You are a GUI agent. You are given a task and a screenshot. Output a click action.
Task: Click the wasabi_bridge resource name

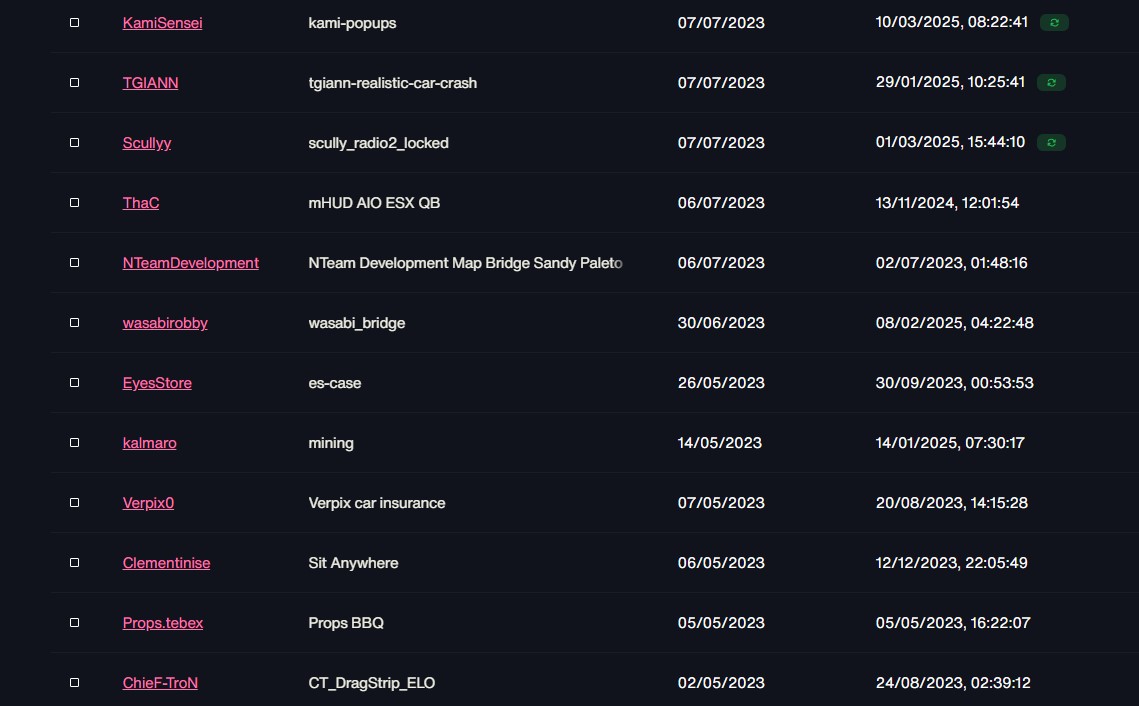coord(357,323)
